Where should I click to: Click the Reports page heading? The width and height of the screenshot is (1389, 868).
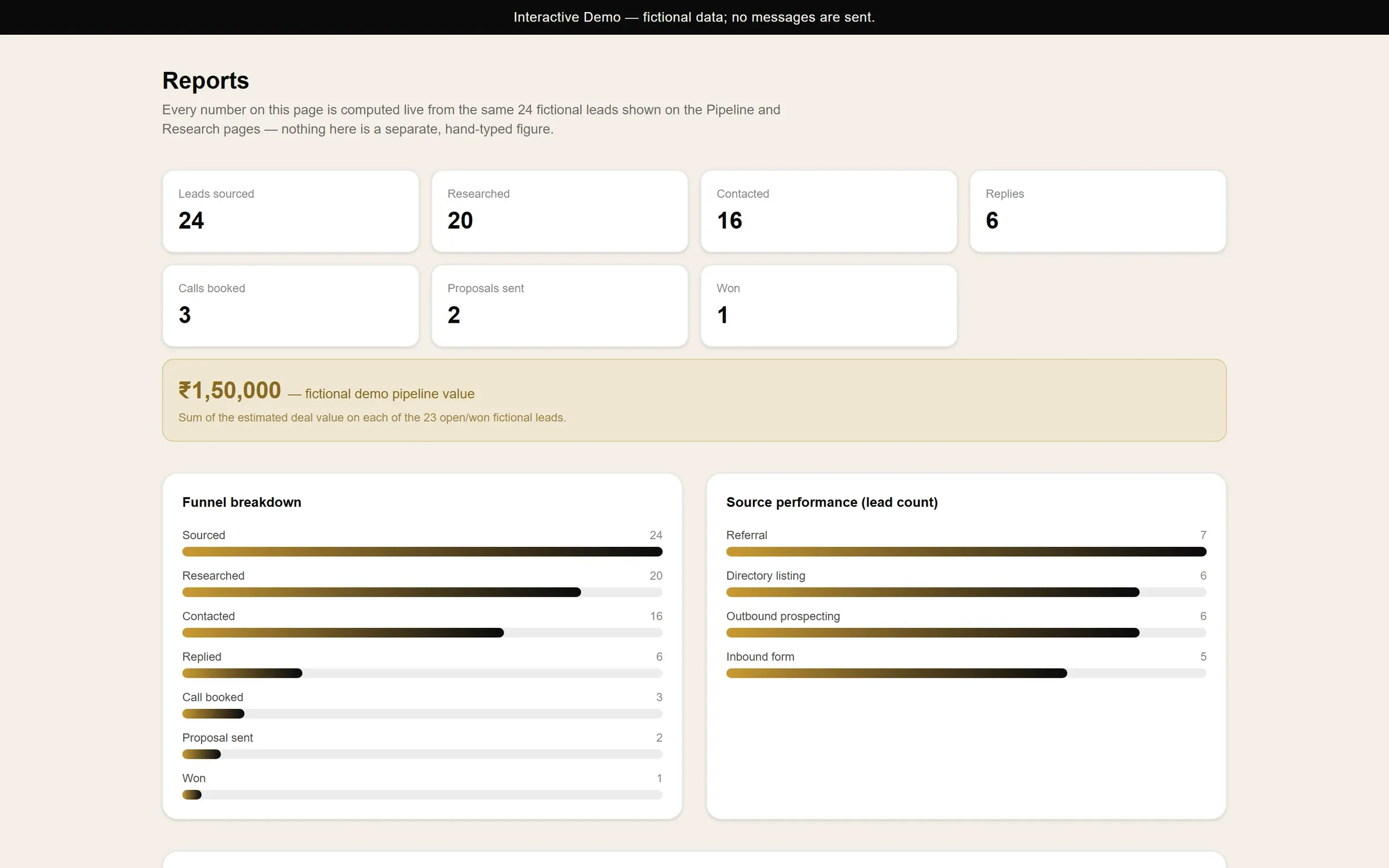point(205,80)
